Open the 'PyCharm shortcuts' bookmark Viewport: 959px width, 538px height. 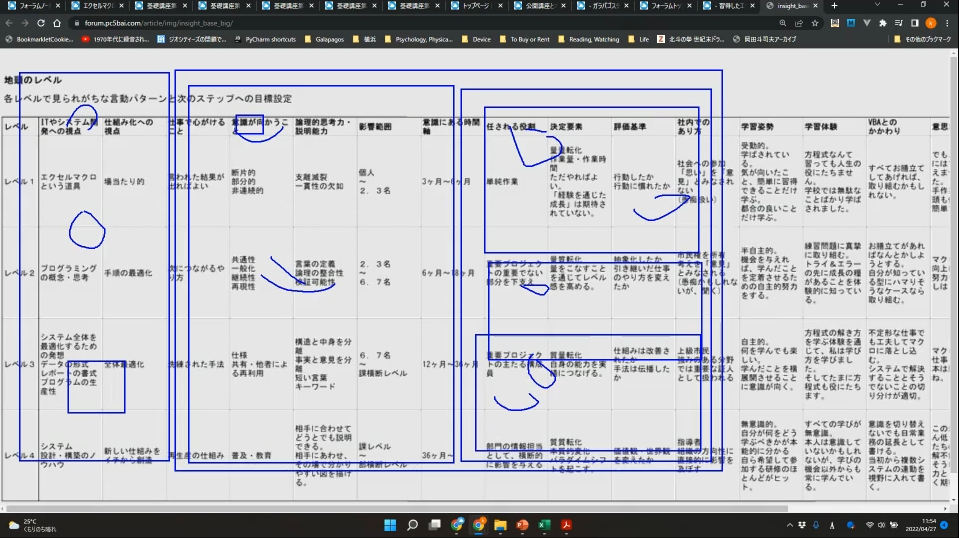click(270, 40)
